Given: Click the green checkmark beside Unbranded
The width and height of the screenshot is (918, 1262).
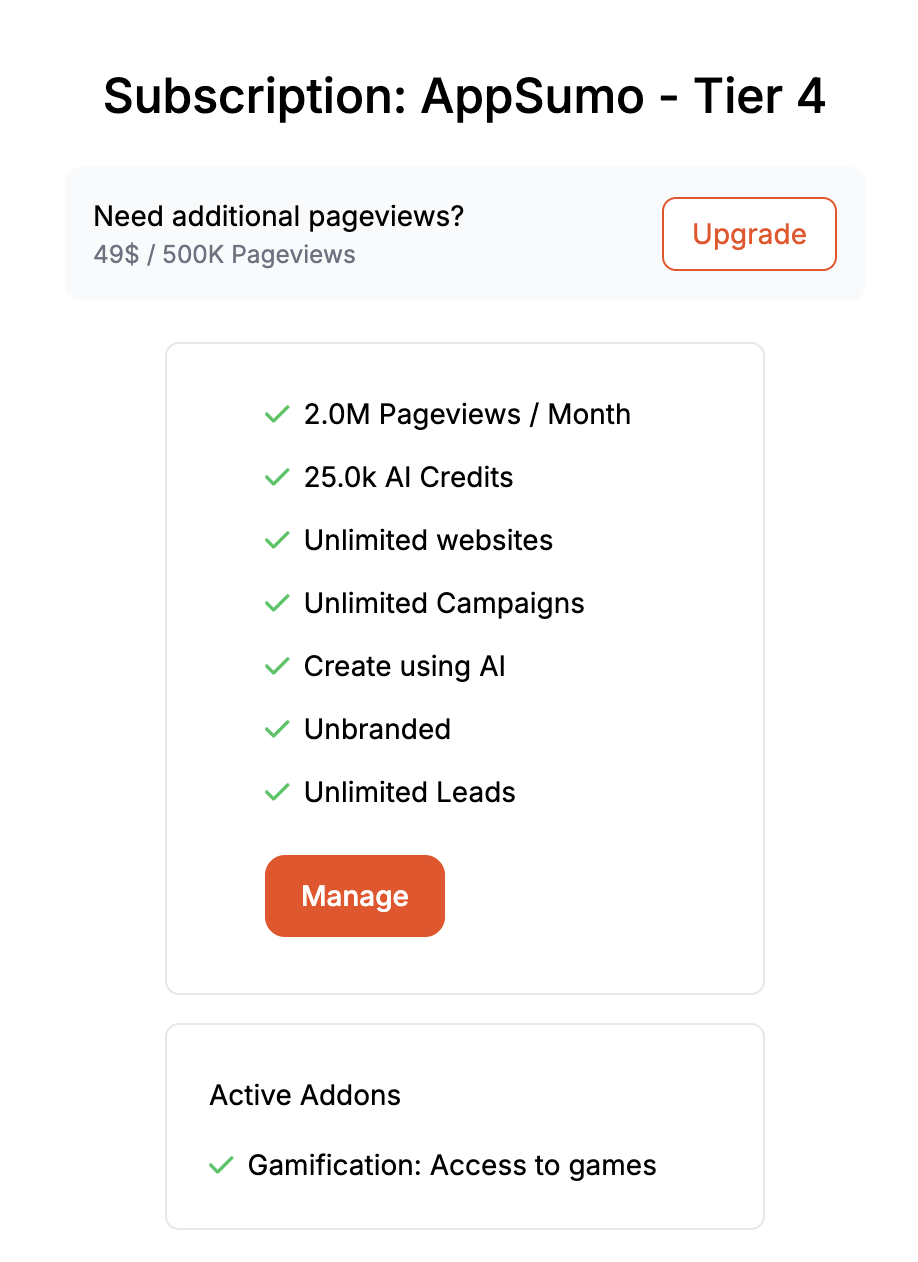Looking at the screenshot, I should coord(277,730).
